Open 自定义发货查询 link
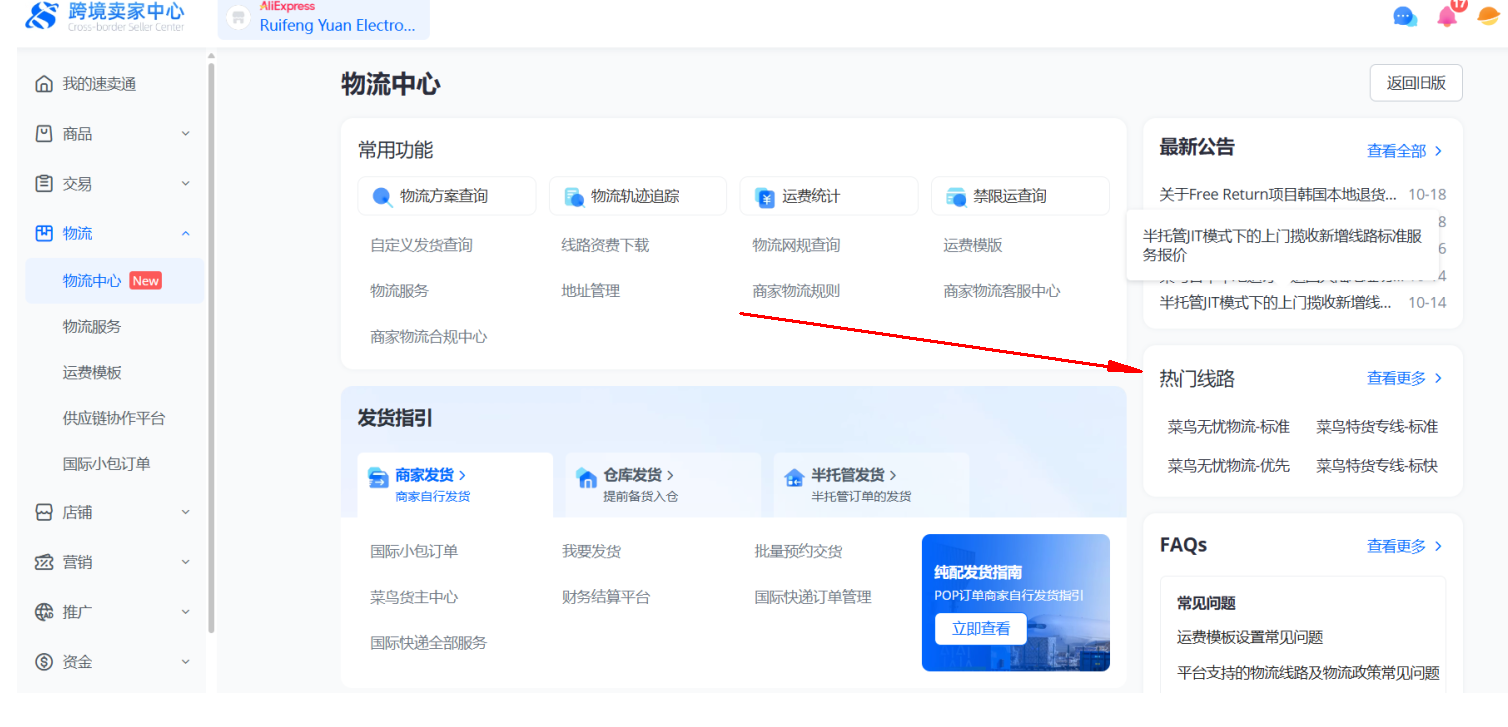1508x727 pixels. point(421,245)
